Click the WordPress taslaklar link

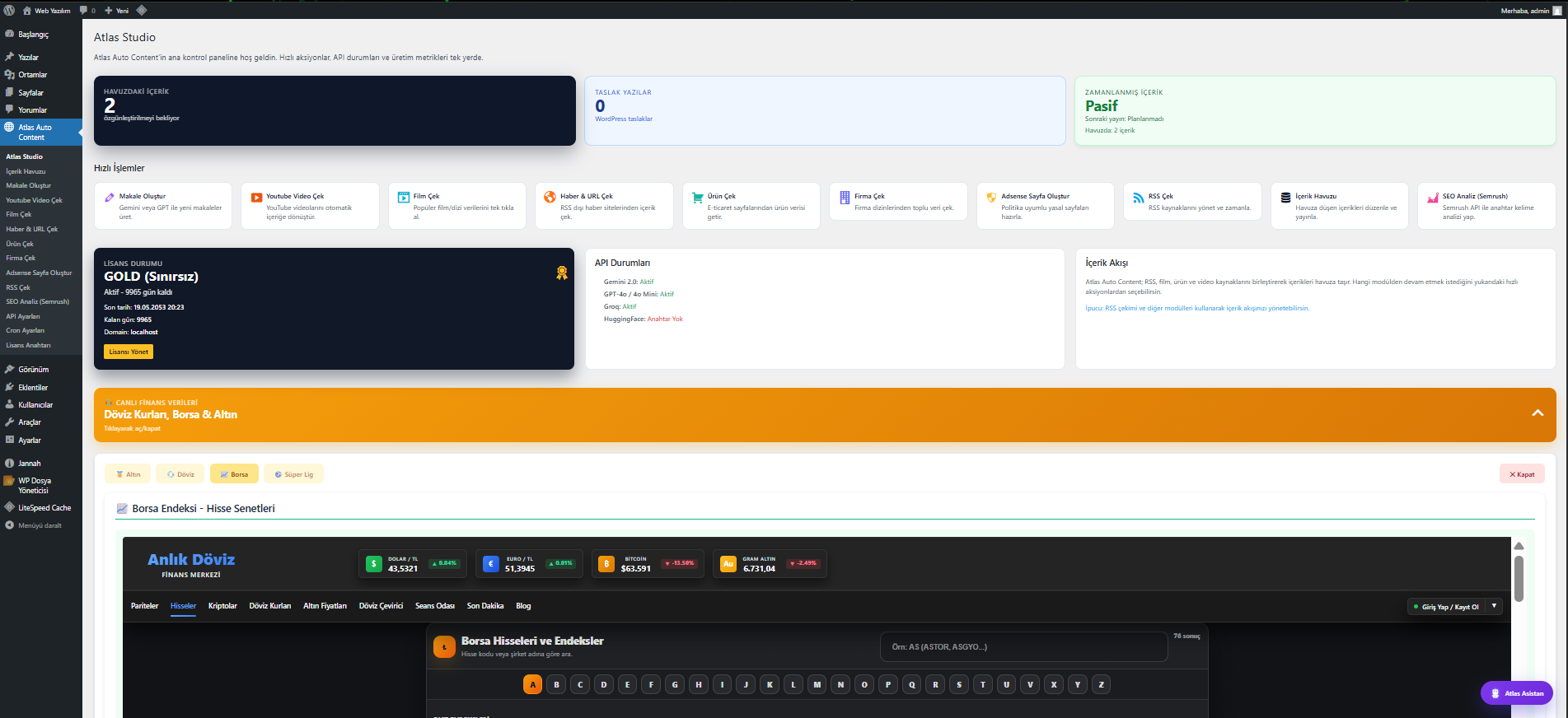click(624, 119)
